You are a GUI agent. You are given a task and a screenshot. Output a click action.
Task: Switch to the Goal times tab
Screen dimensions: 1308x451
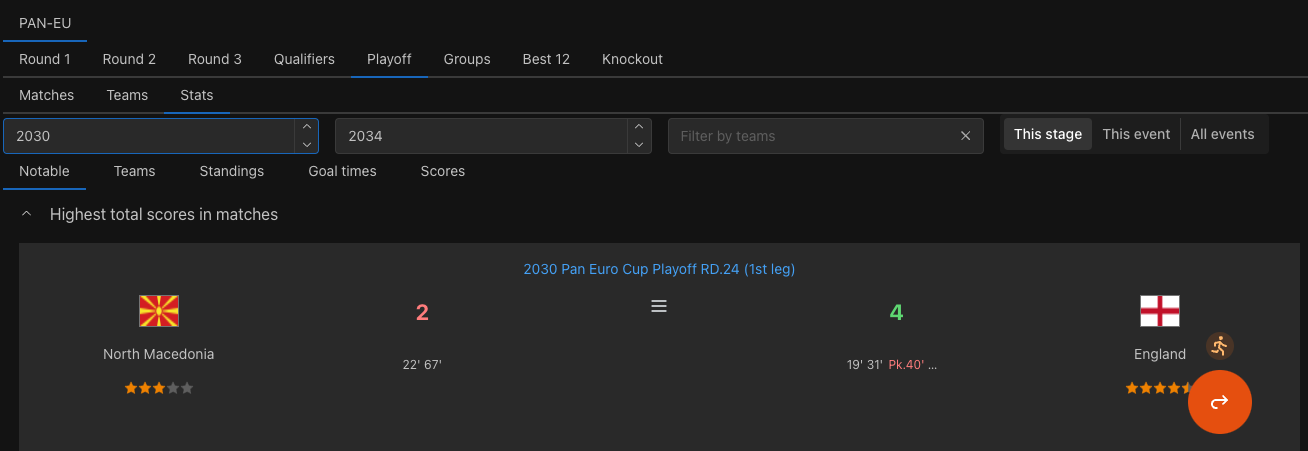tap(342, 171)
